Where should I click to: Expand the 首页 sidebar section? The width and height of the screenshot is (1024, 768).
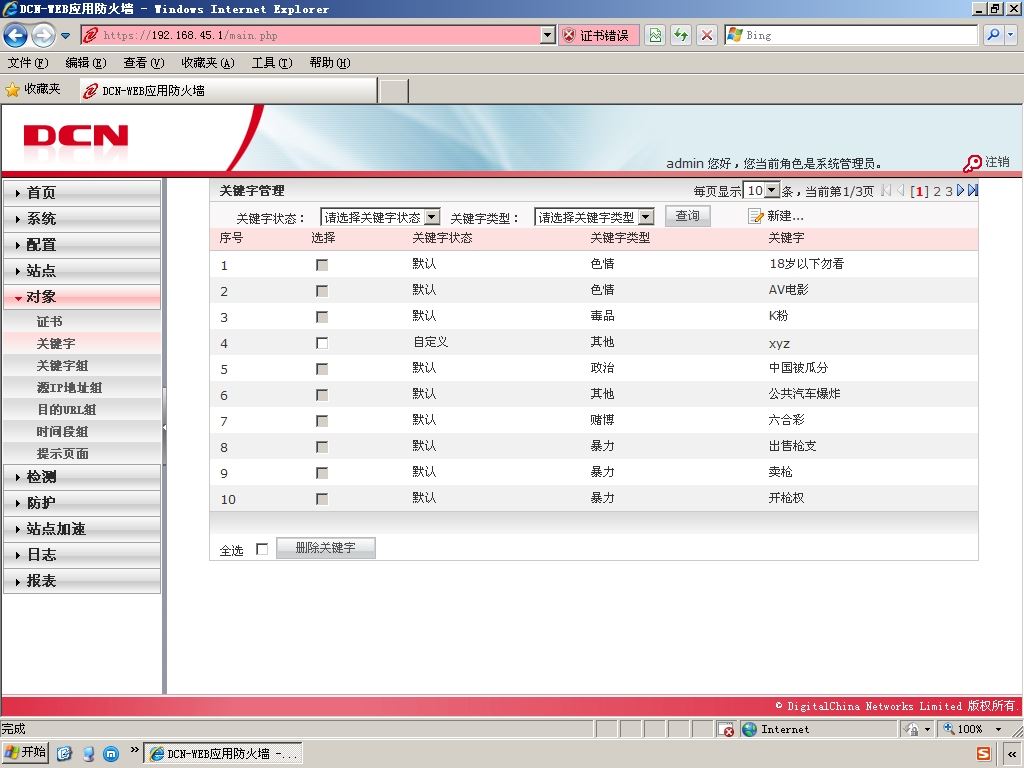[x=82, y=193]
